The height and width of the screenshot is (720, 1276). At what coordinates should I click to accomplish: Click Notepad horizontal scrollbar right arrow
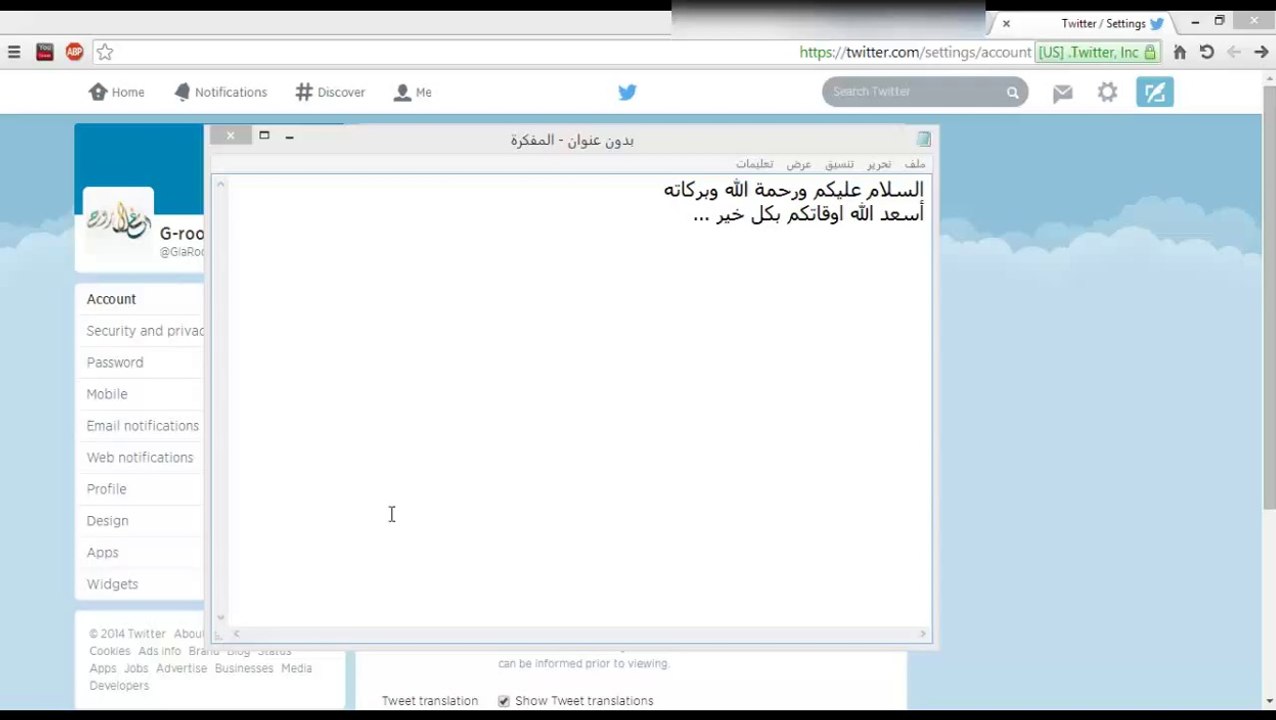[923, 633]
